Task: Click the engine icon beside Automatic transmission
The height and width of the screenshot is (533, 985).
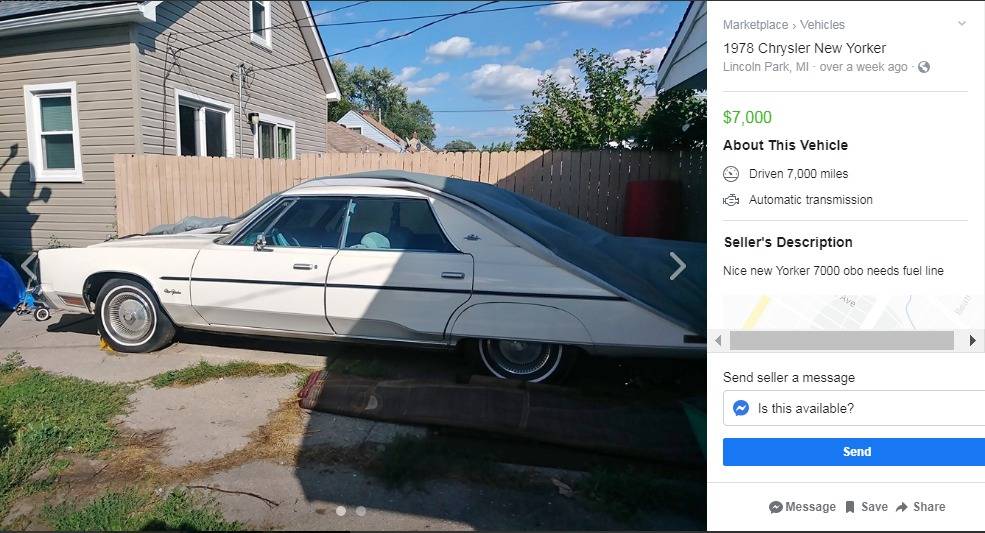Action: click(x=731, y=201)
